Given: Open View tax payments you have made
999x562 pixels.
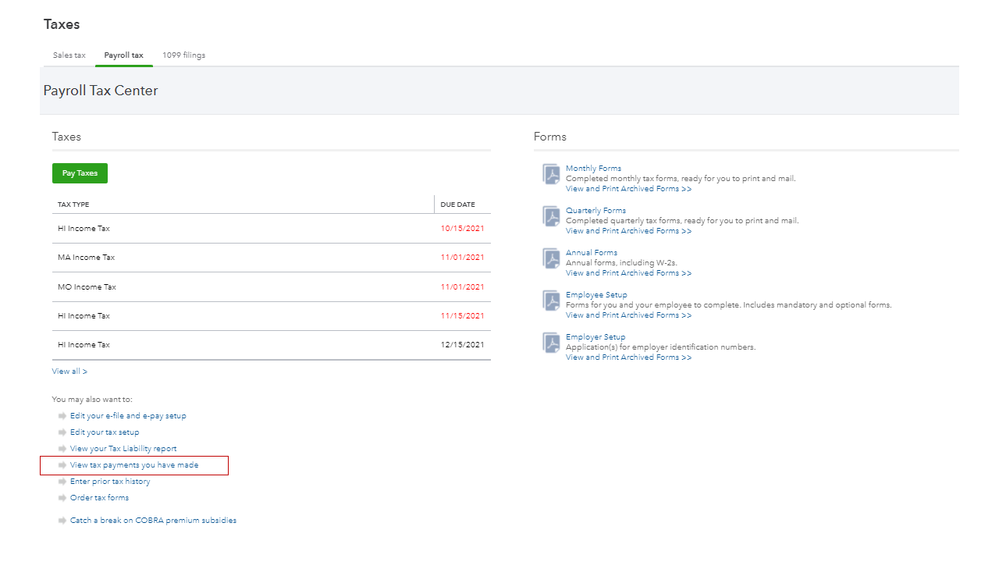Looking at the screenshot, I should tap(134, 465).
